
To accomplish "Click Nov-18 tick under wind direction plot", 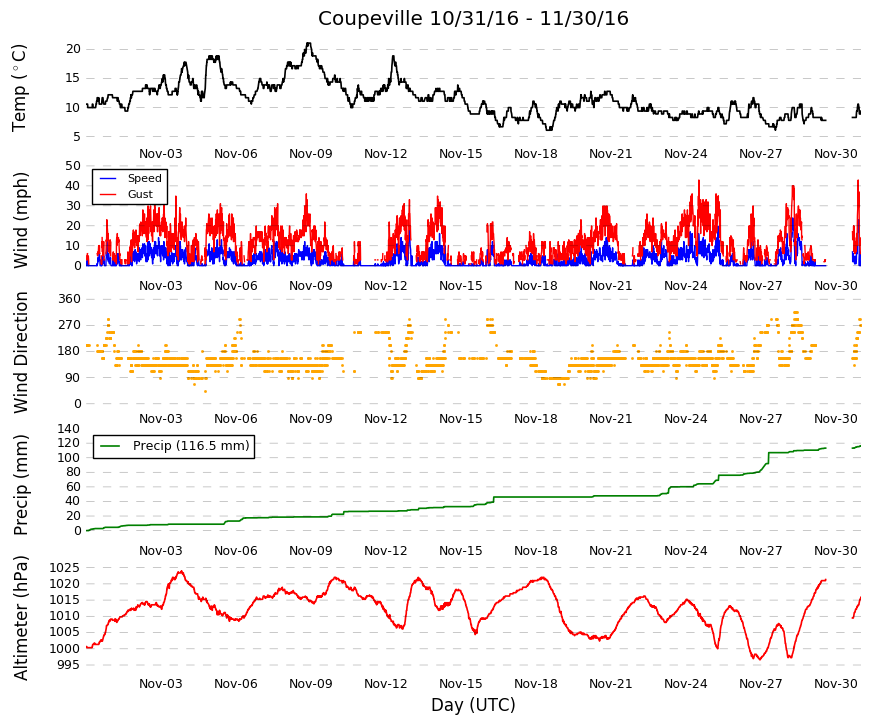I will tap(535, 419).
